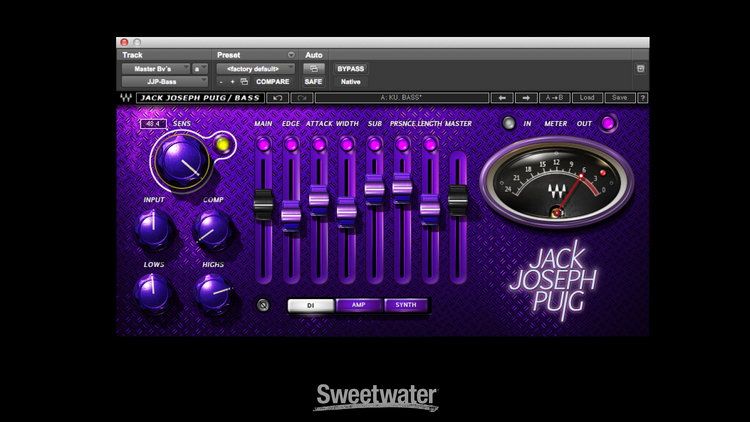The width and height of the screenshot is (750, 422).
Task: Enable automation SAFE button
Action: 313,82
